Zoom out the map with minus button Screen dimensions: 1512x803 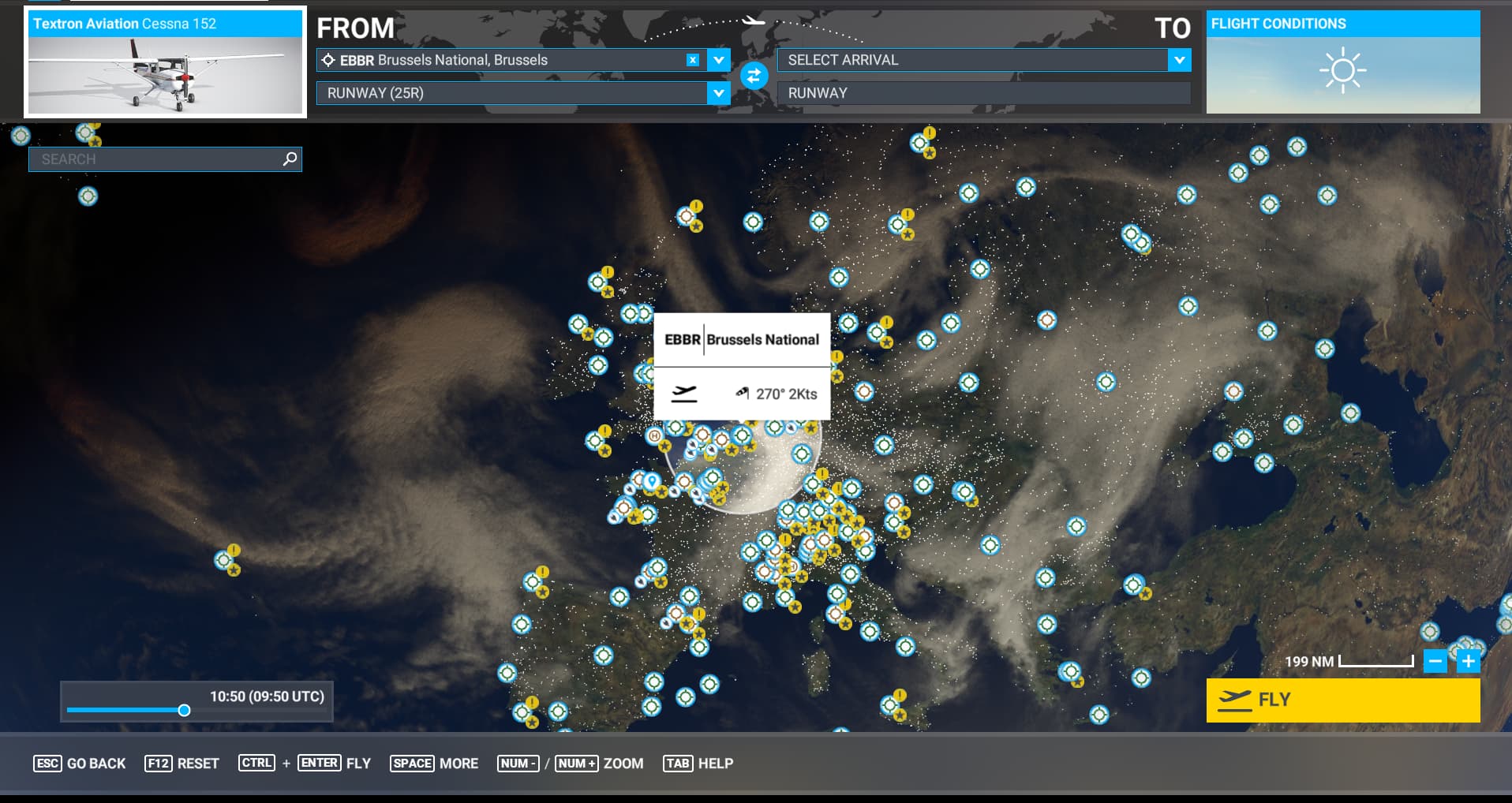[x=1435, y=661]
